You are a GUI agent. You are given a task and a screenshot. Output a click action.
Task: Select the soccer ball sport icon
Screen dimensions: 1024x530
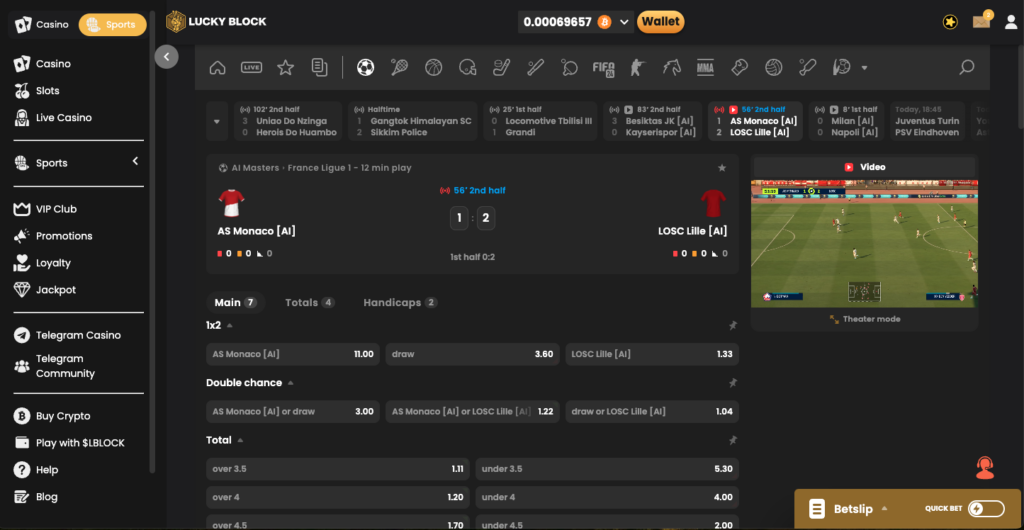366,67
